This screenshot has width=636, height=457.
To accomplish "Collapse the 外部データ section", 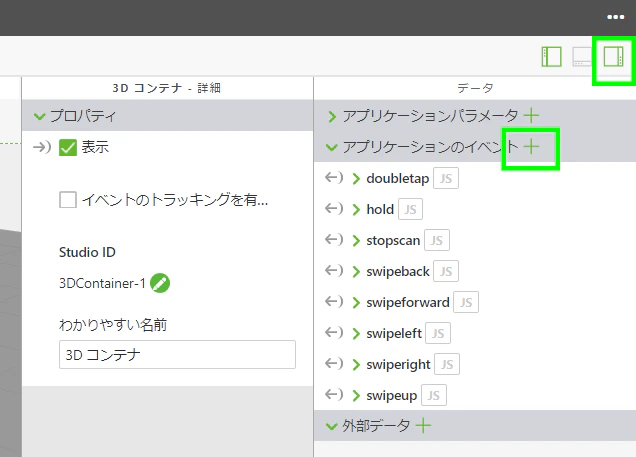I will click(332, 426).
